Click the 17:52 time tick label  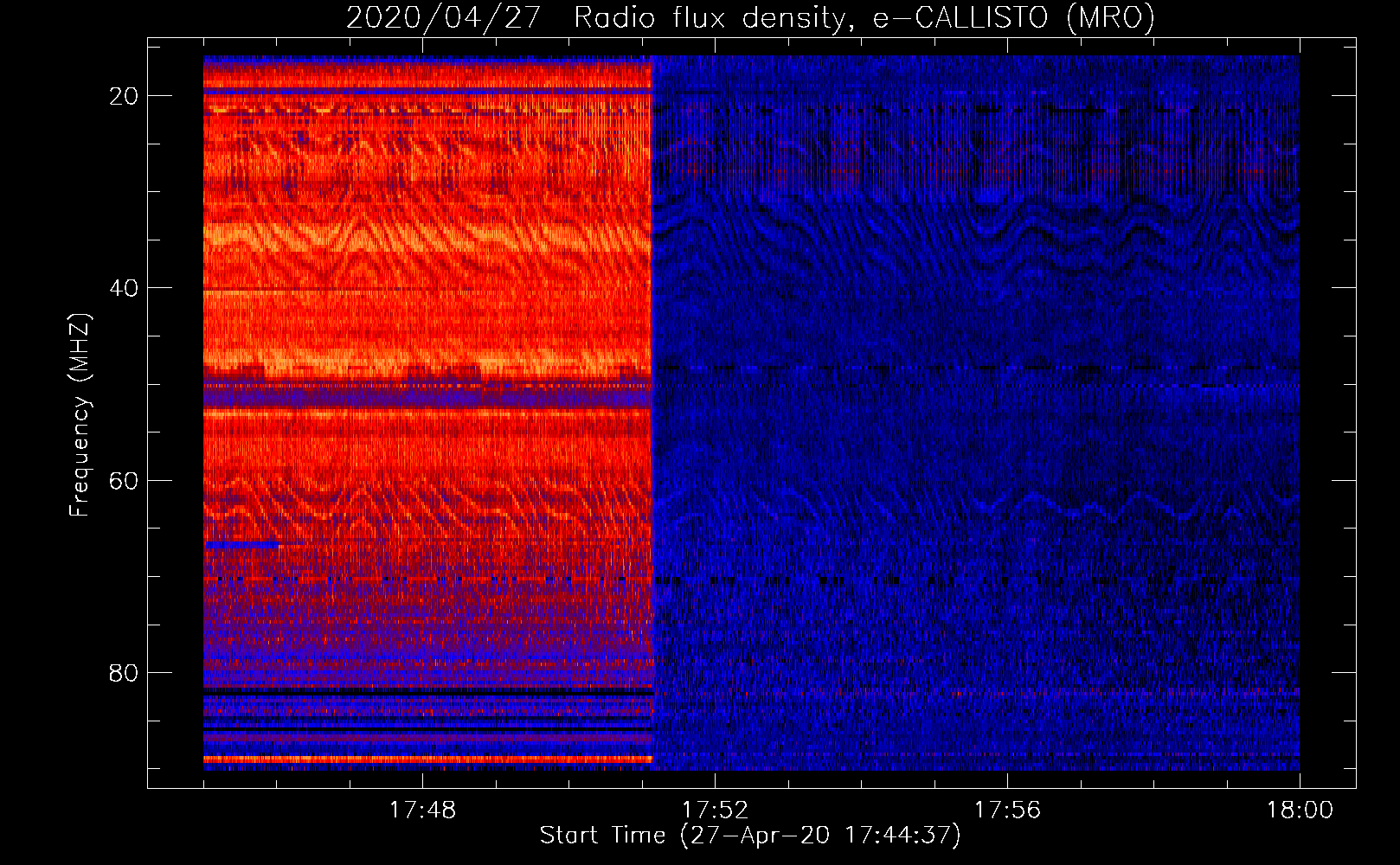coord(715,811)
